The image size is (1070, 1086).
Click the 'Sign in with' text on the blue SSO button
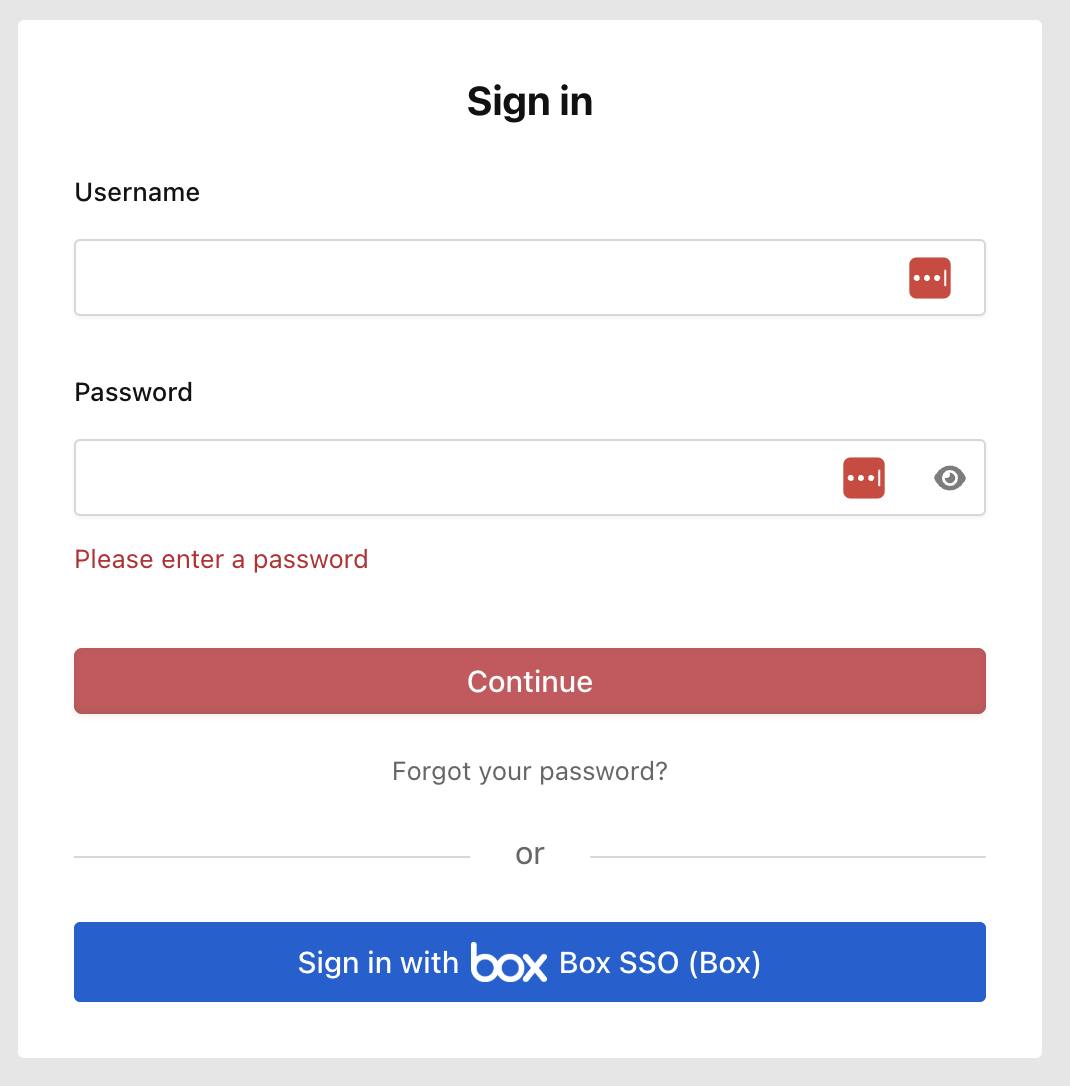[378, 962]
